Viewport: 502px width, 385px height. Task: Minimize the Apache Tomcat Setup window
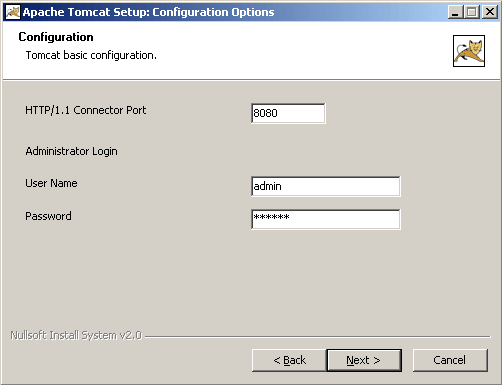(x=455, y=12)
